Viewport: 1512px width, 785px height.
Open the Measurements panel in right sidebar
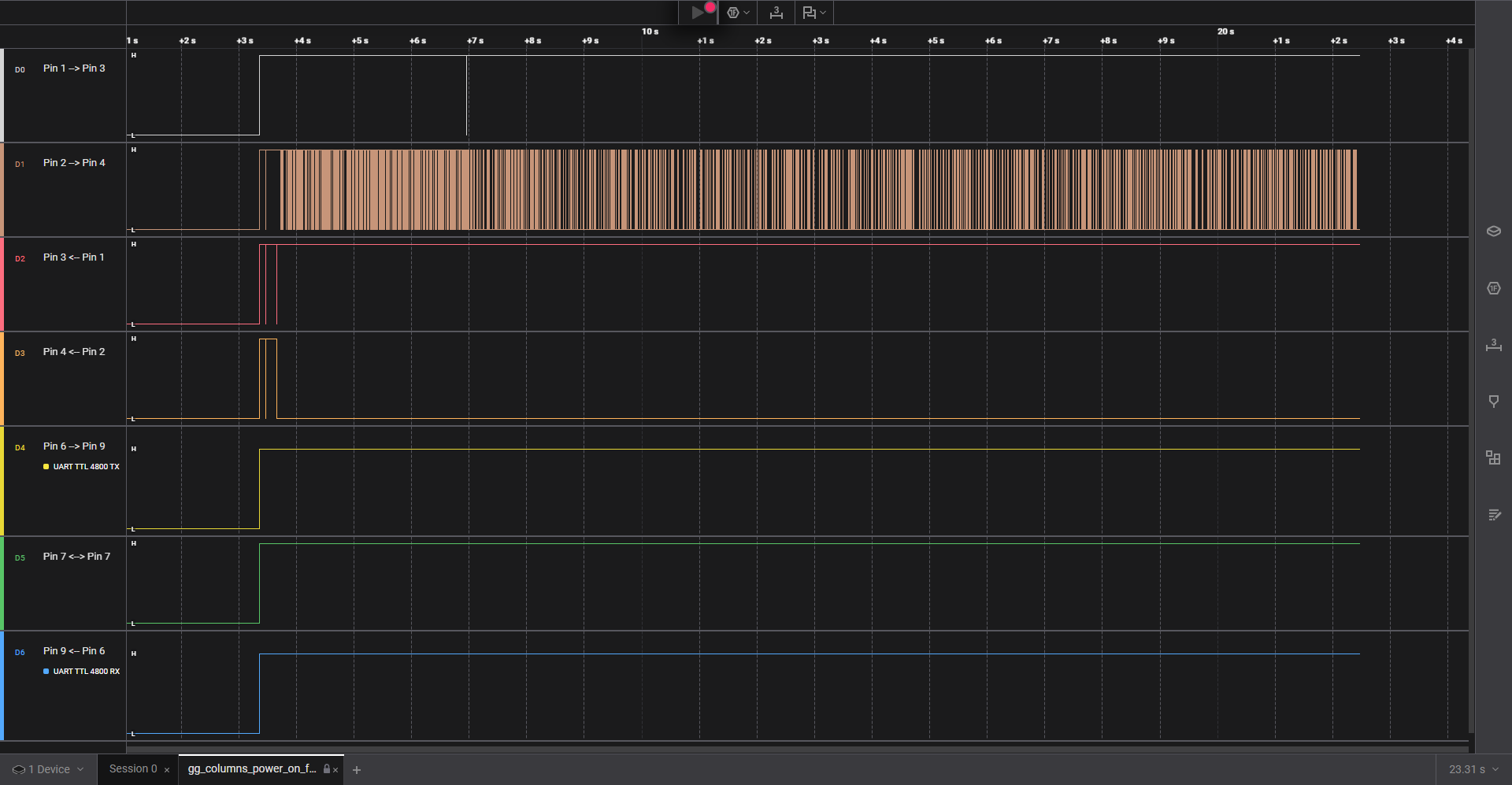click(1493, 345)
